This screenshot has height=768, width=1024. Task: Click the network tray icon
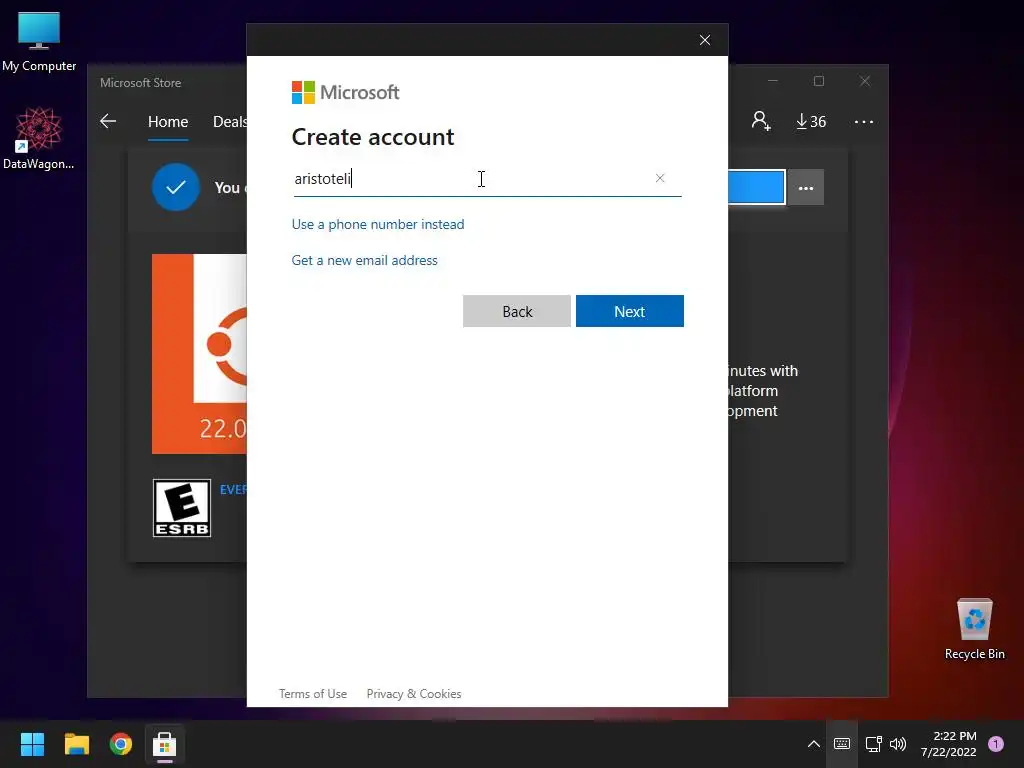click(x=874, y=744)
